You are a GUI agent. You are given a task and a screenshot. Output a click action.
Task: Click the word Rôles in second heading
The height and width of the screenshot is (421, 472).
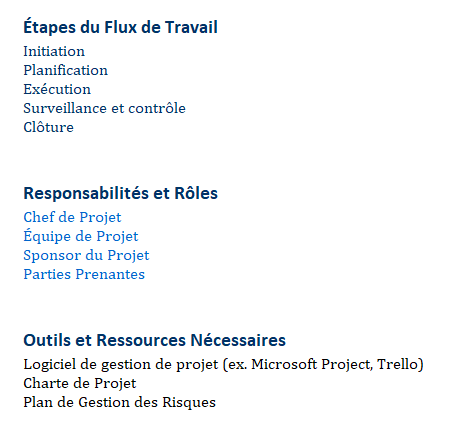pos(196,193)
